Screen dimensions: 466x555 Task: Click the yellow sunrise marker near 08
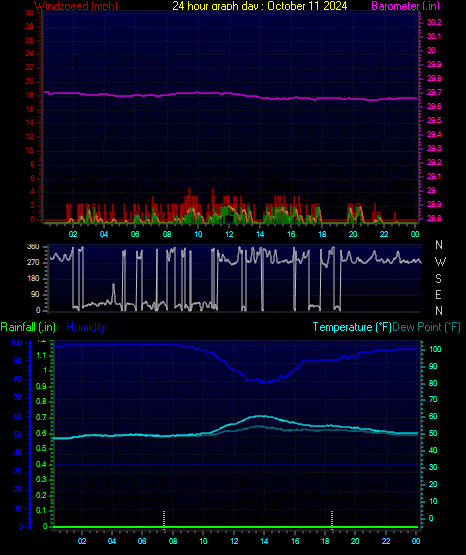tap(164, 520)
